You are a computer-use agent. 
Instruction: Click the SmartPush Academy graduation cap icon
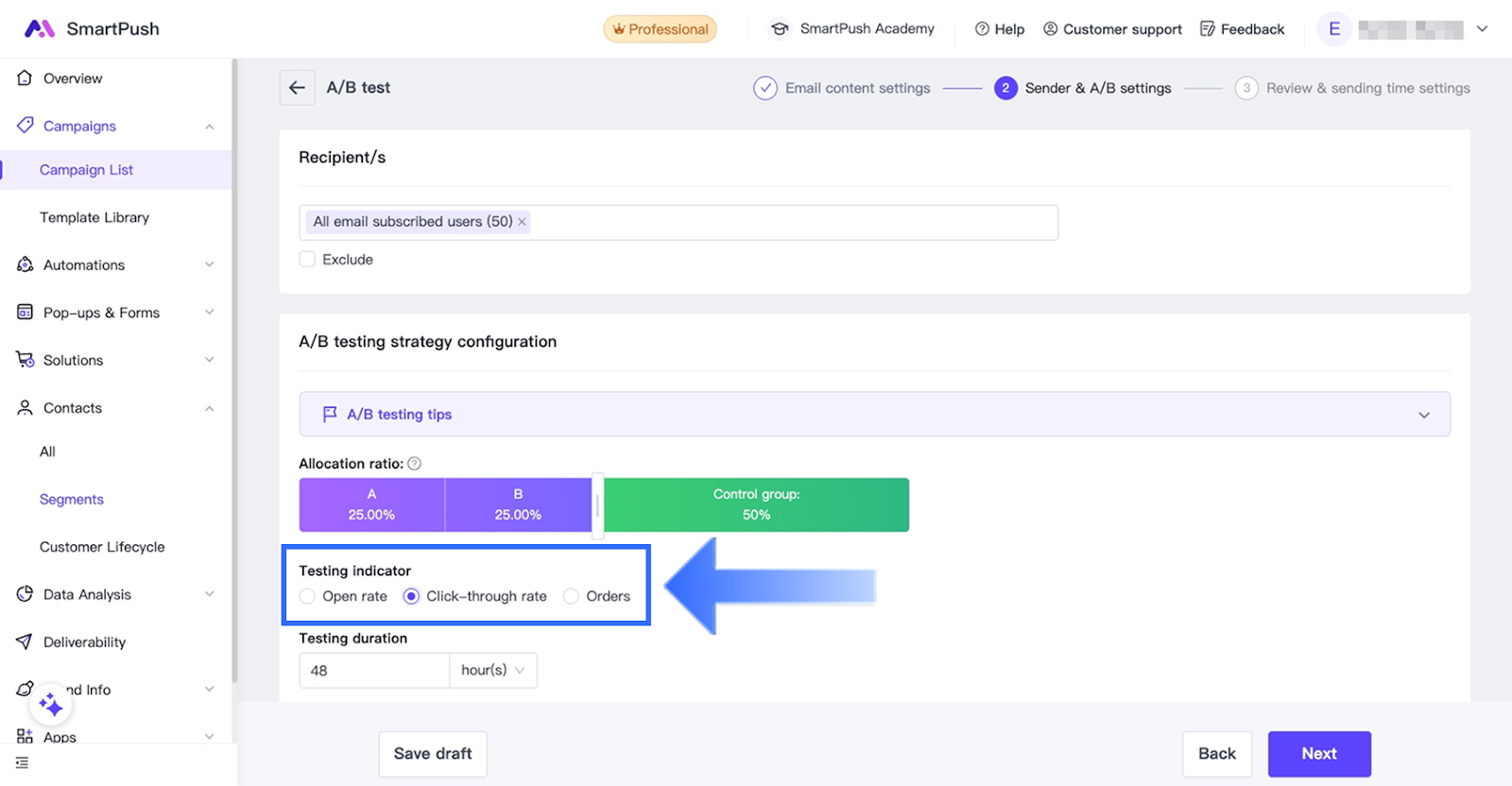click(780, 29)
